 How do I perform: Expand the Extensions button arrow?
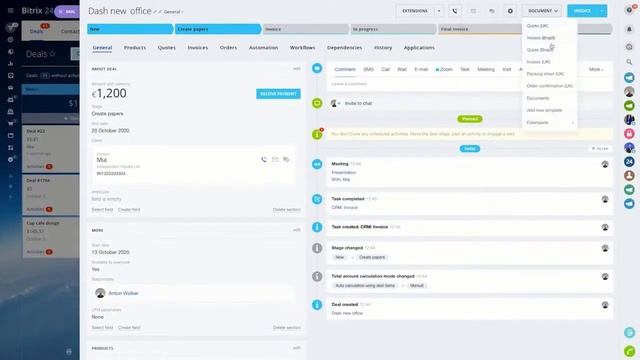[x=439, y=11]
